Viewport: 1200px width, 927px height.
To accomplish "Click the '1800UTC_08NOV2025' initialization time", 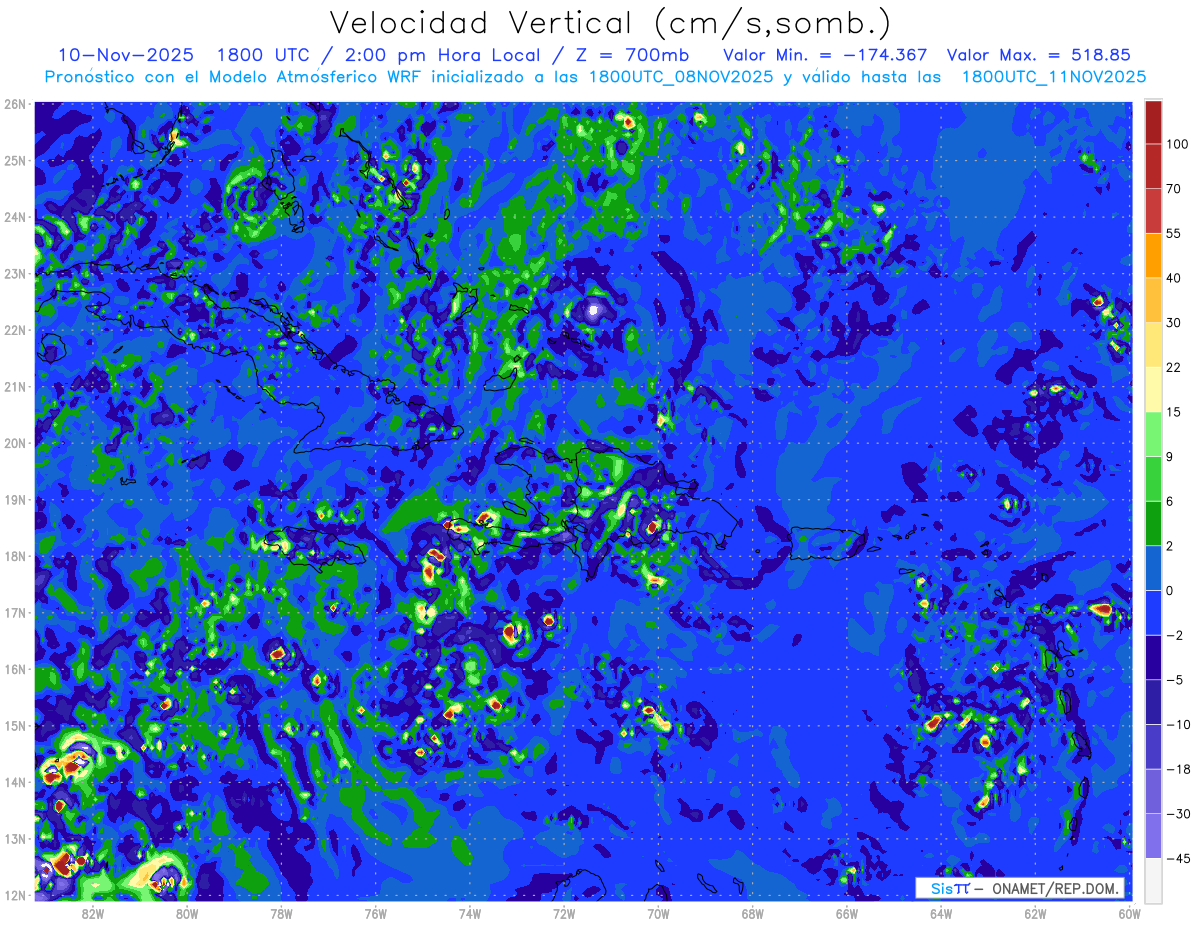I will coord(680,77).
